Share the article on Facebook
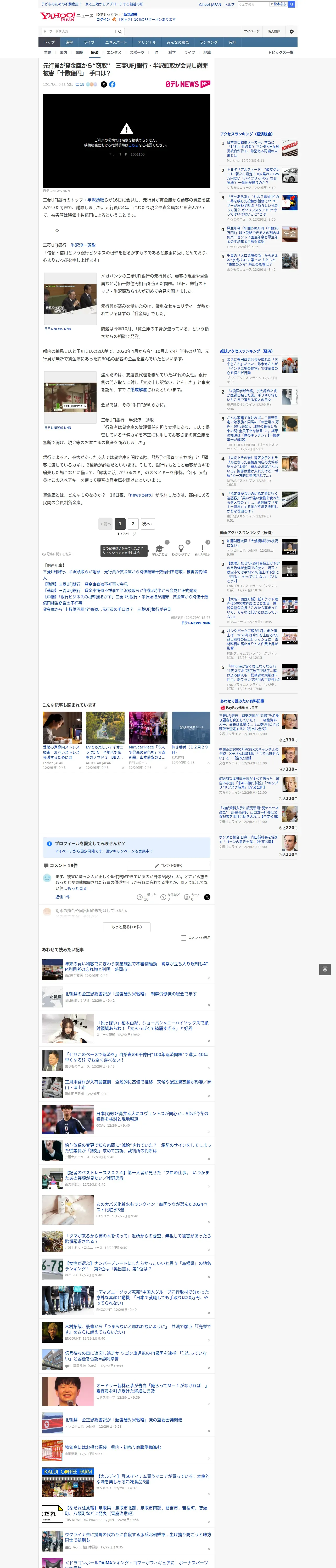 [112, 85]
